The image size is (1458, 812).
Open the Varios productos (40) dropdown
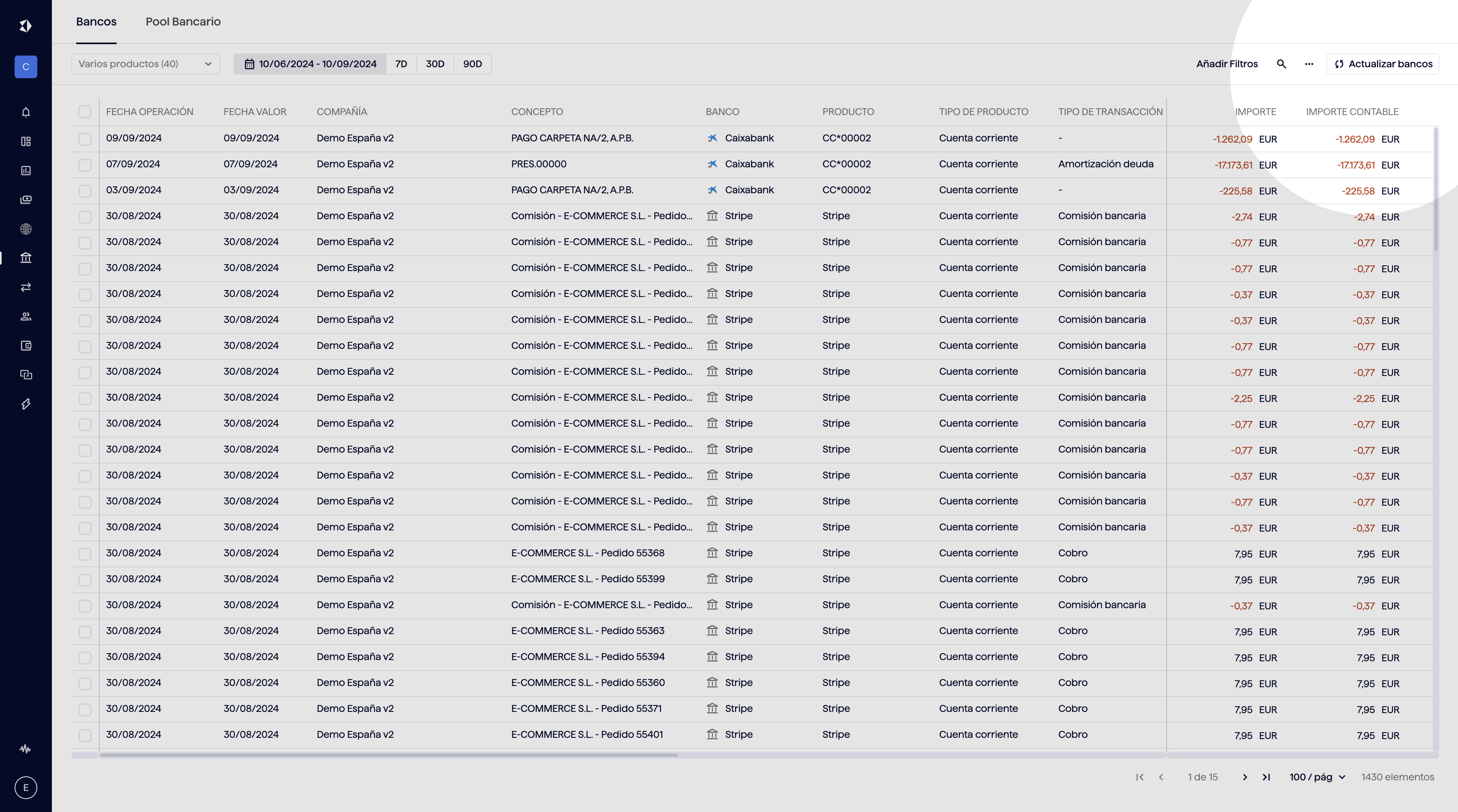pyautogui.click(x=145, y=64)
